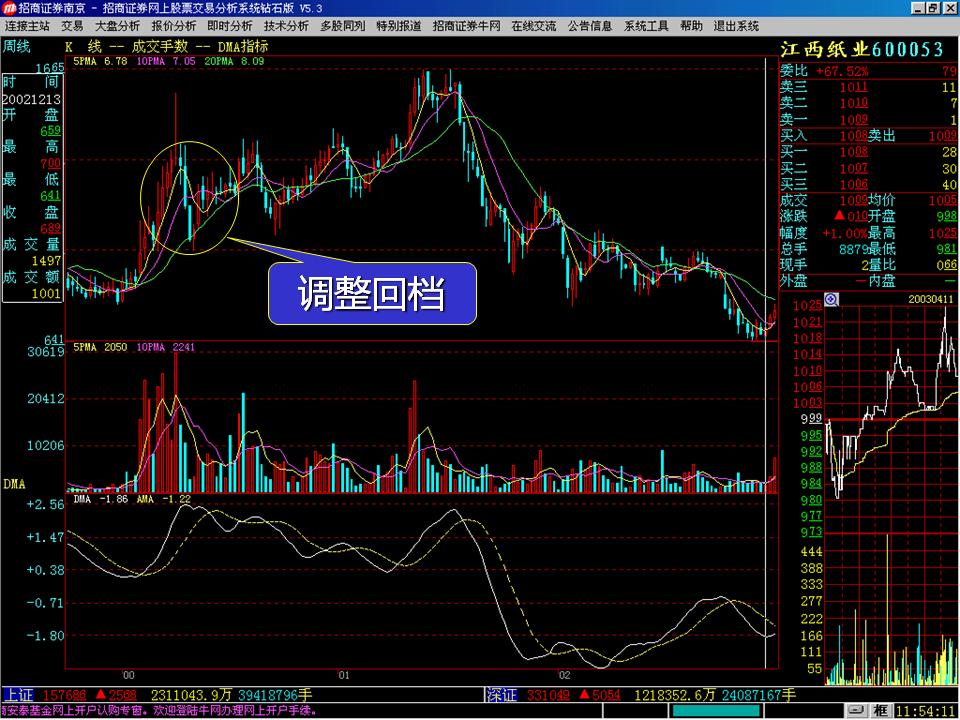This screenshot has width=960, height=720.
Task: Click the 上证 index label in status bar
Action: [x=17, y=695]
